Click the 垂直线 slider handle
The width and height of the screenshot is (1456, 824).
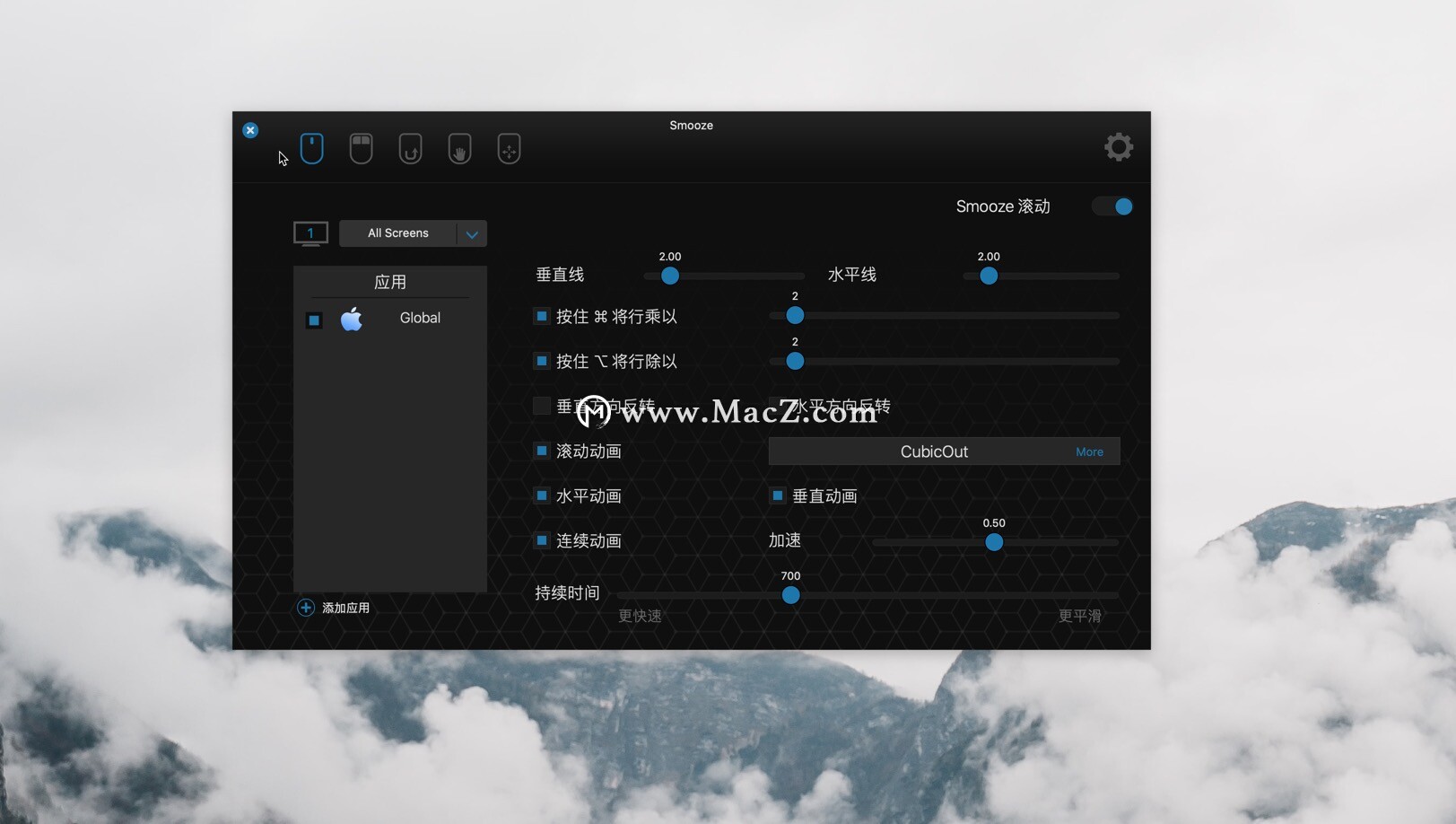tap(670, 276)
